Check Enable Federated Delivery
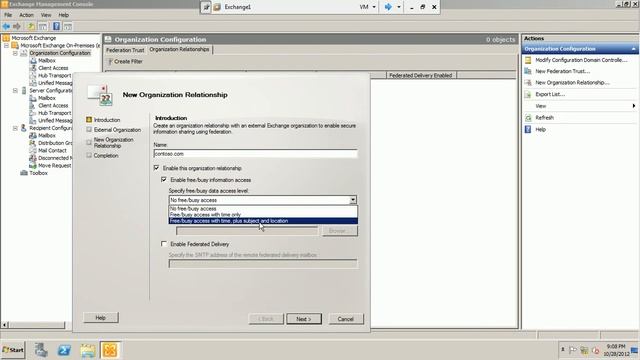This screenshot has height=360, width=640. tap(164, 244)
